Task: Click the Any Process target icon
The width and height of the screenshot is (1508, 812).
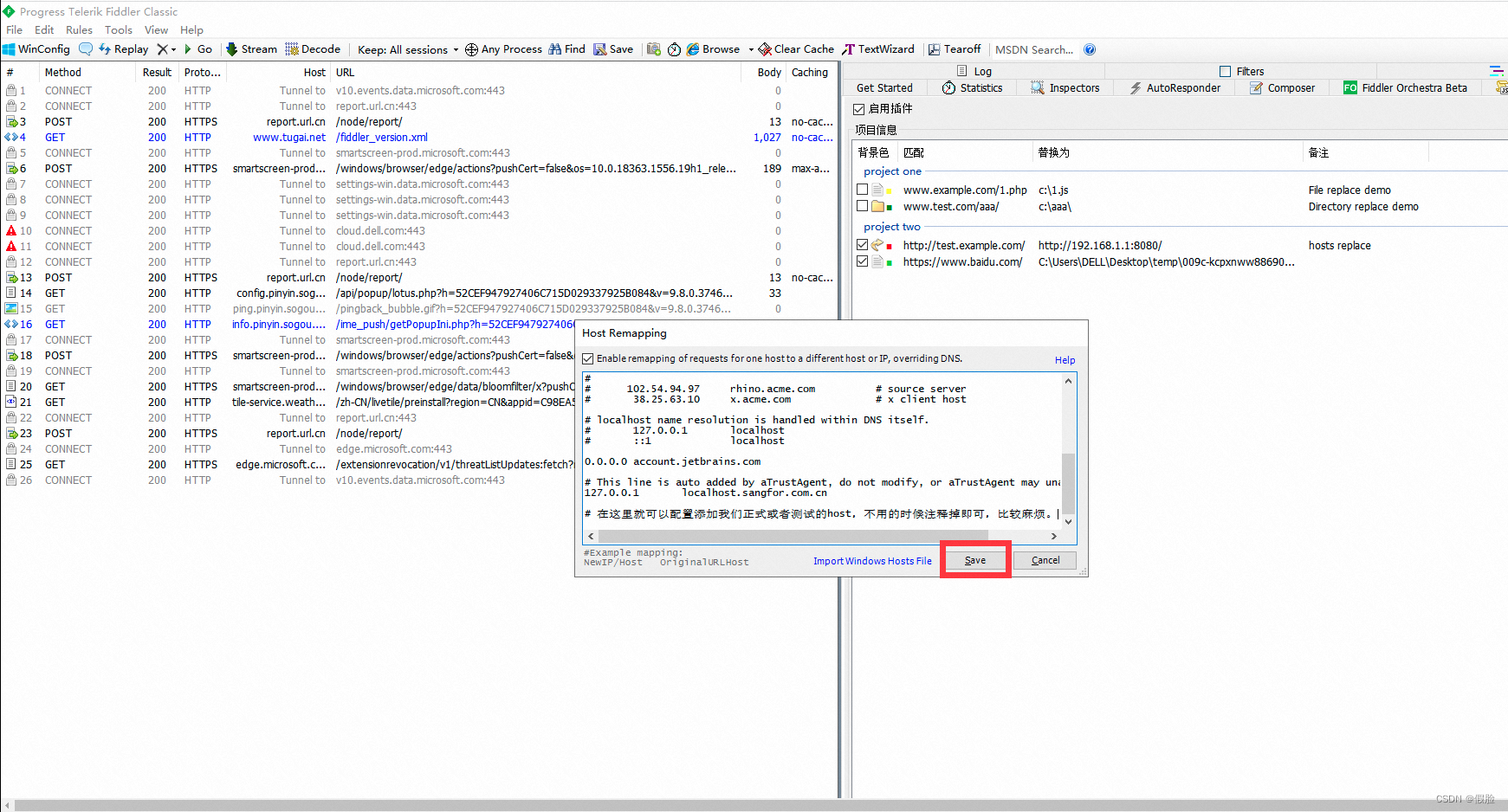Action: coord(471,49)
